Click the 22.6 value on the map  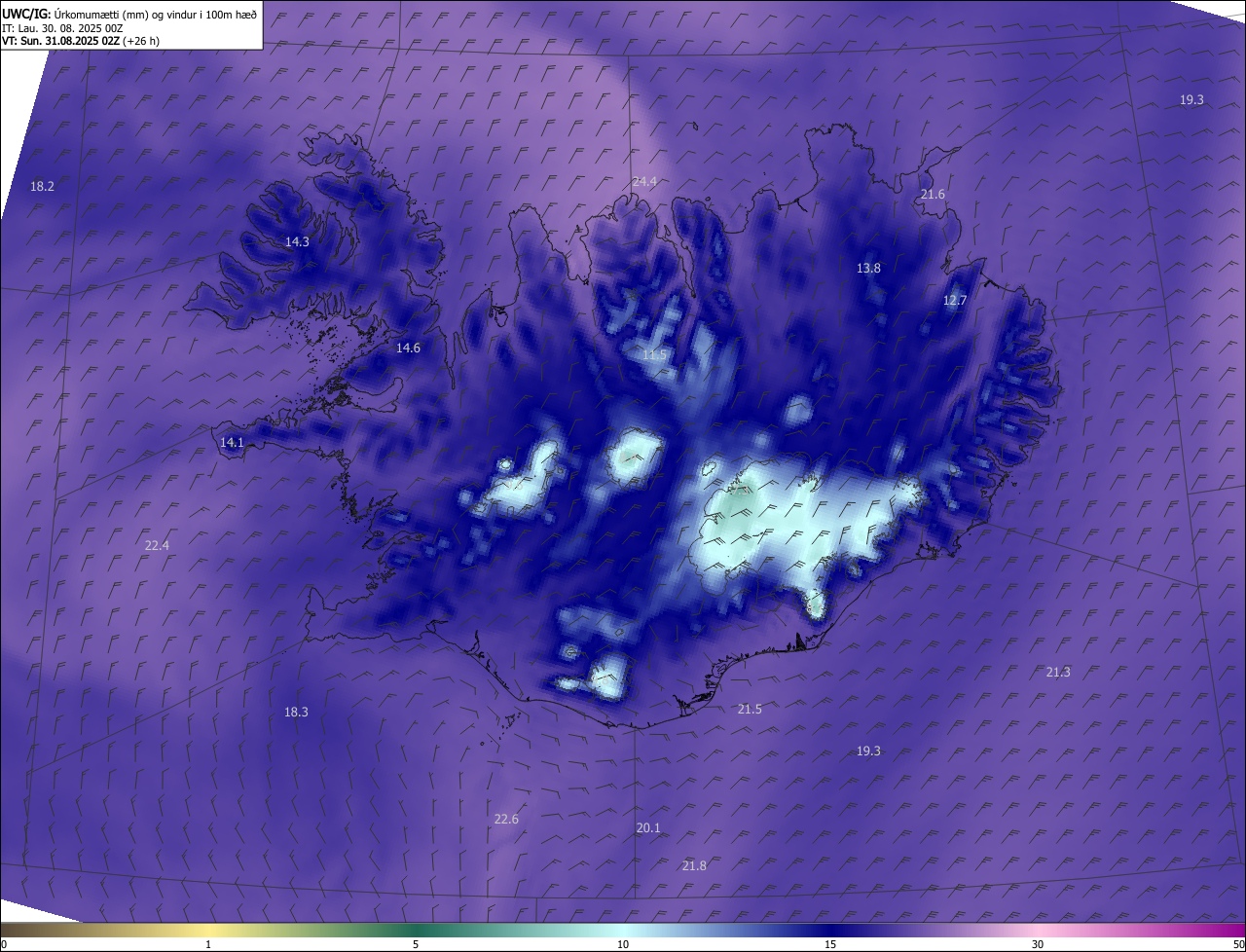tap(506, 819)
